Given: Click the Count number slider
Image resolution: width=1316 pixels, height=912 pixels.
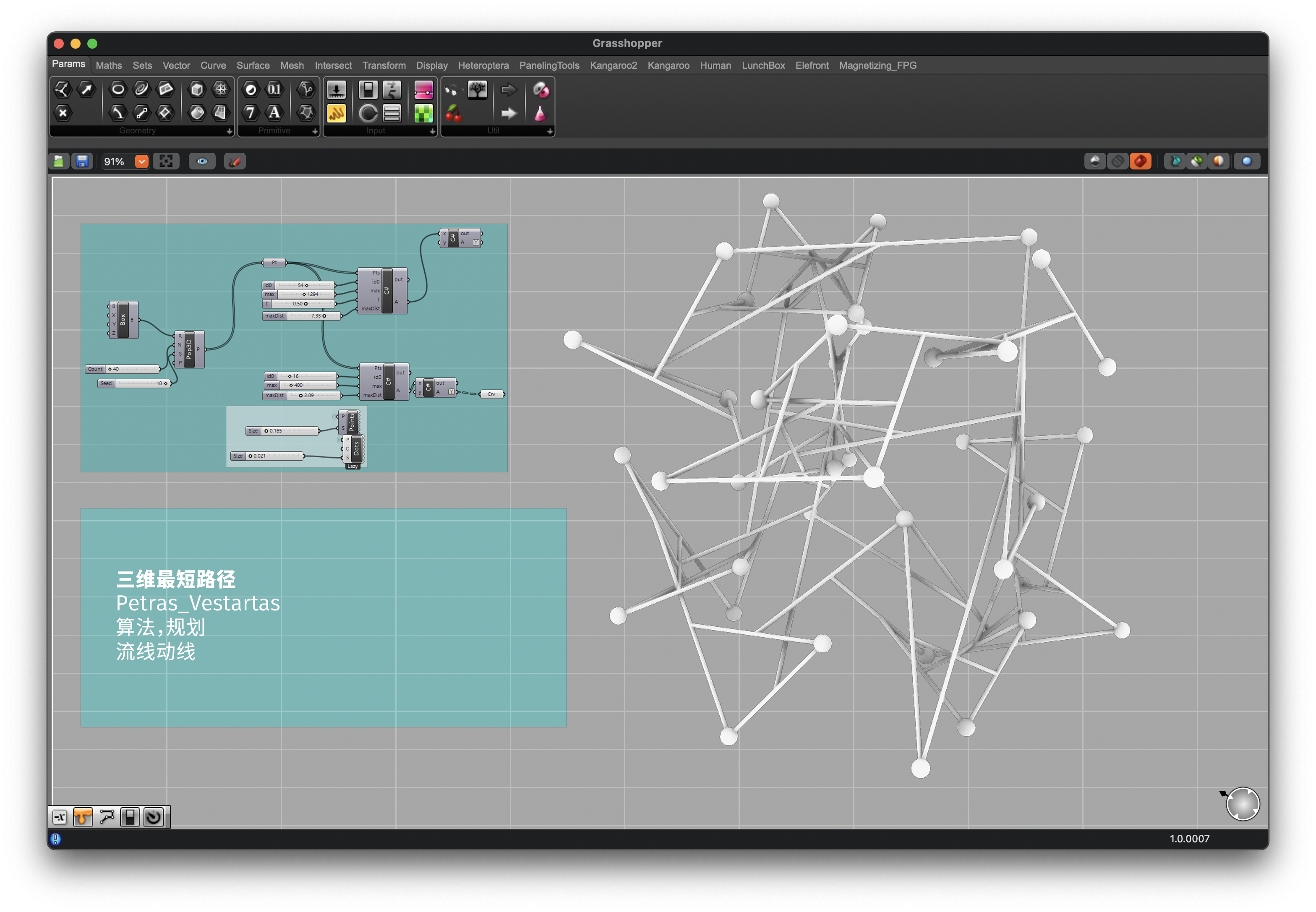Looking at the screenshot, I should [x=123, y=369].
